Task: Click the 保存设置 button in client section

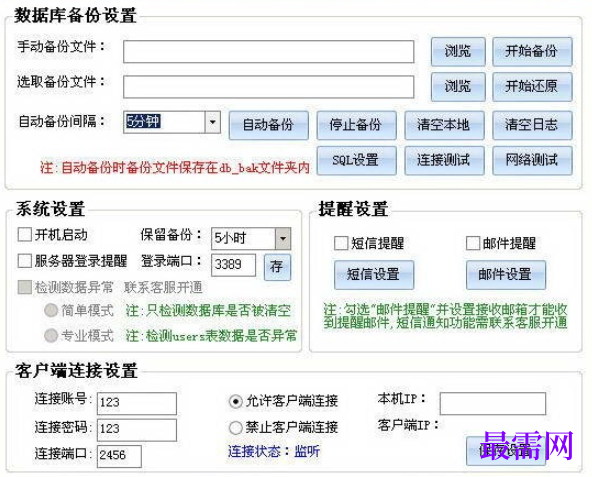Action: [x=506, y=451]
